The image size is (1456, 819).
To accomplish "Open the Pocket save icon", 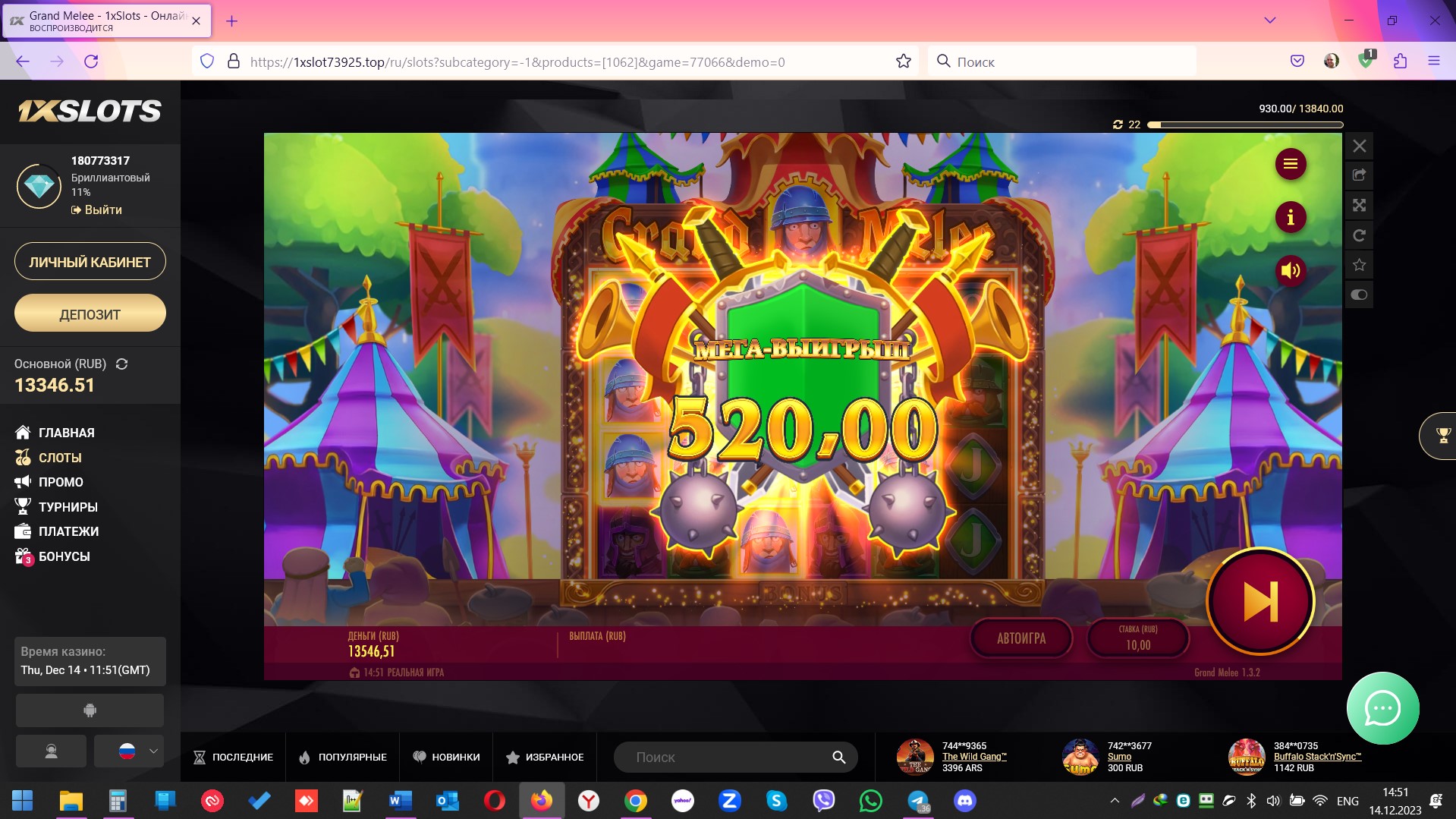I will point(1297,61).
